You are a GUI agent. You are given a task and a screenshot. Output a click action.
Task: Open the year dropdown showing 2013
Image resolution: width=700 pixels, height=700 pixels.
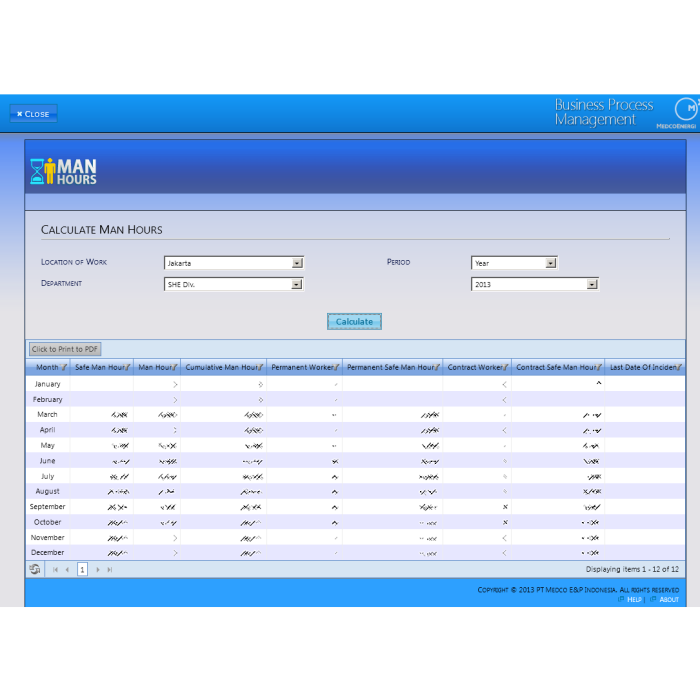pos(591,284)
